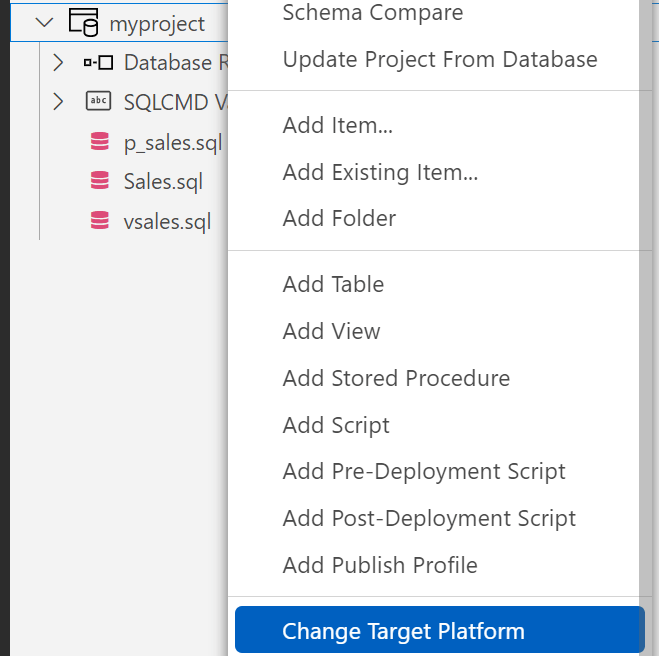Select Add Folder in the menu
Screen dimensions: 659x656
click(339, 218)
